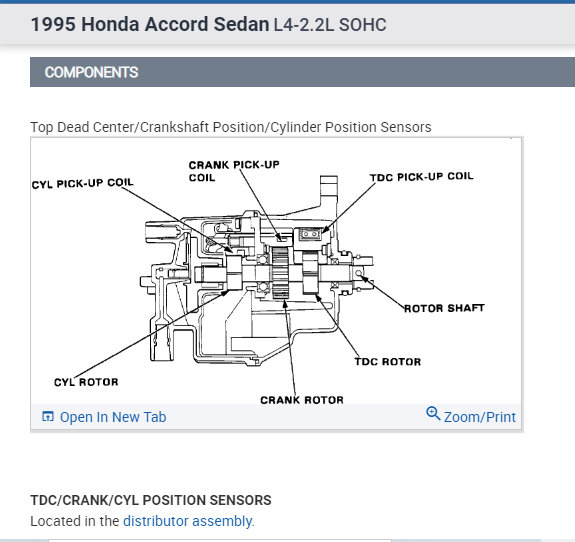Image resolution: width=575 pixels, height=542 pixels.
Task: Click the COMPONENTS section header bar
Action: 302,72
